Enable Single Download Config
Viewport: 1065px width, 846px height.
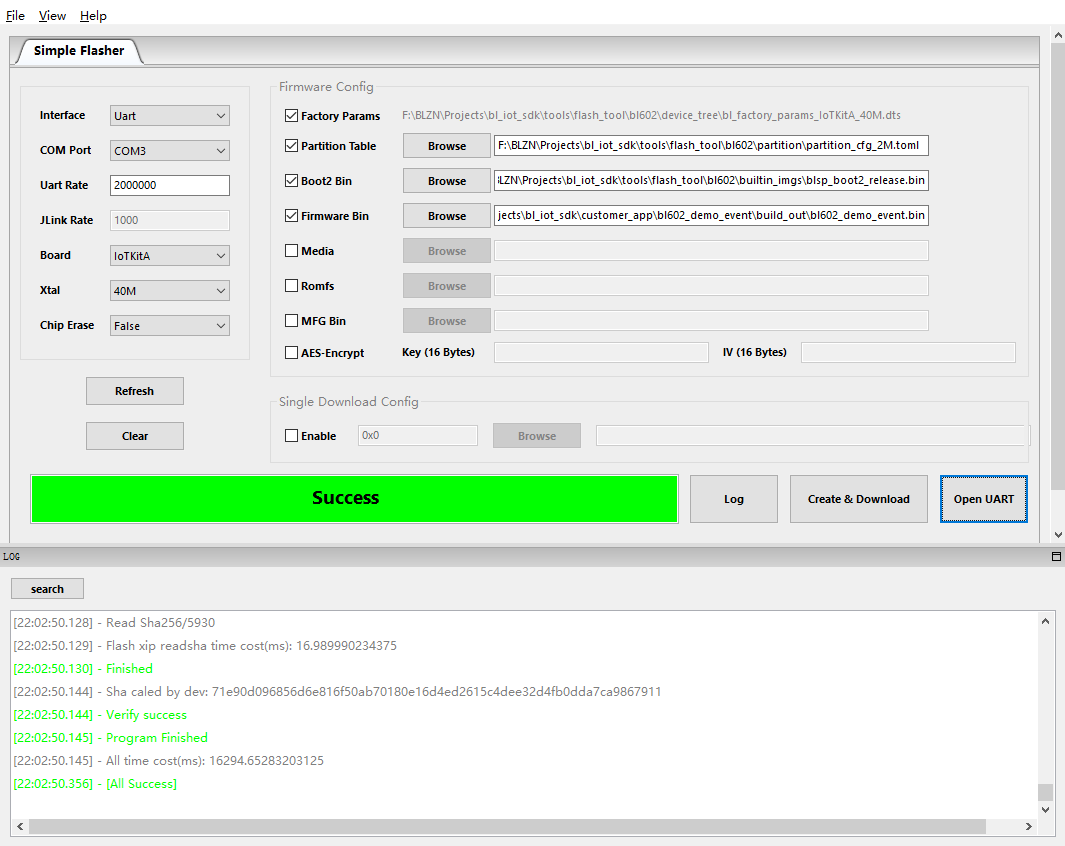click(290, 435)
